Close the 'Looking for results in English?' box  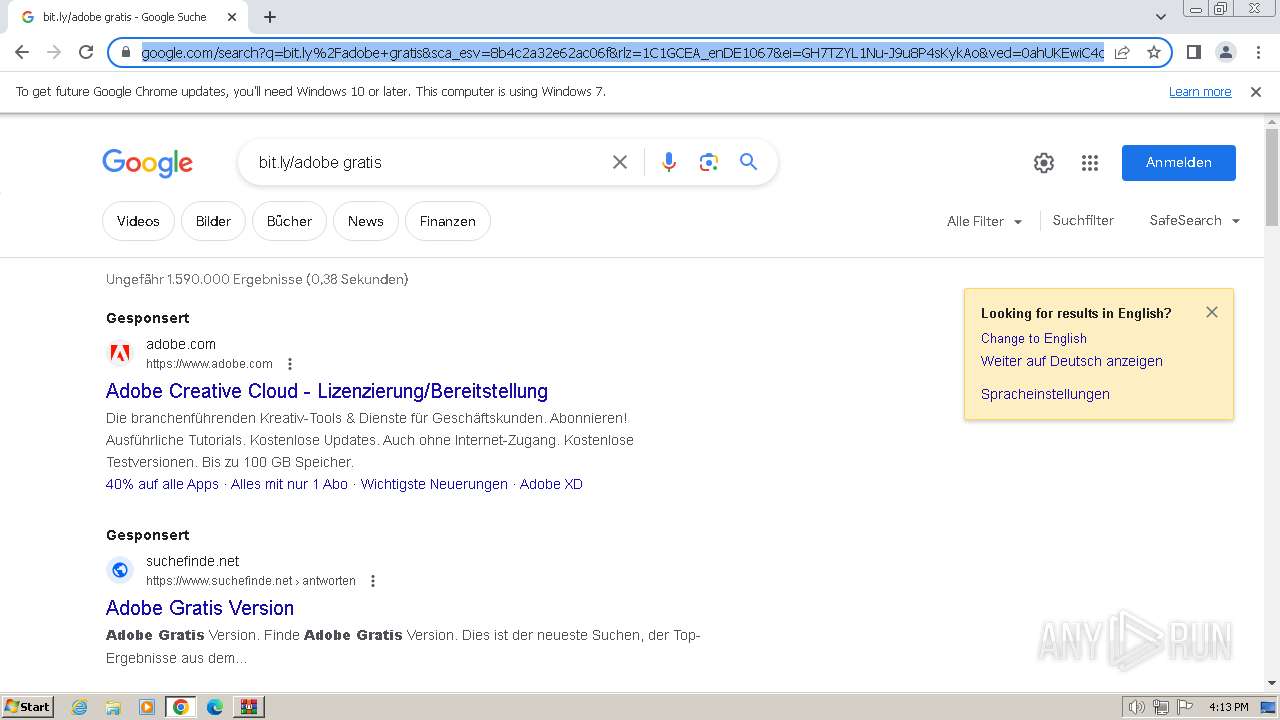1212,312
